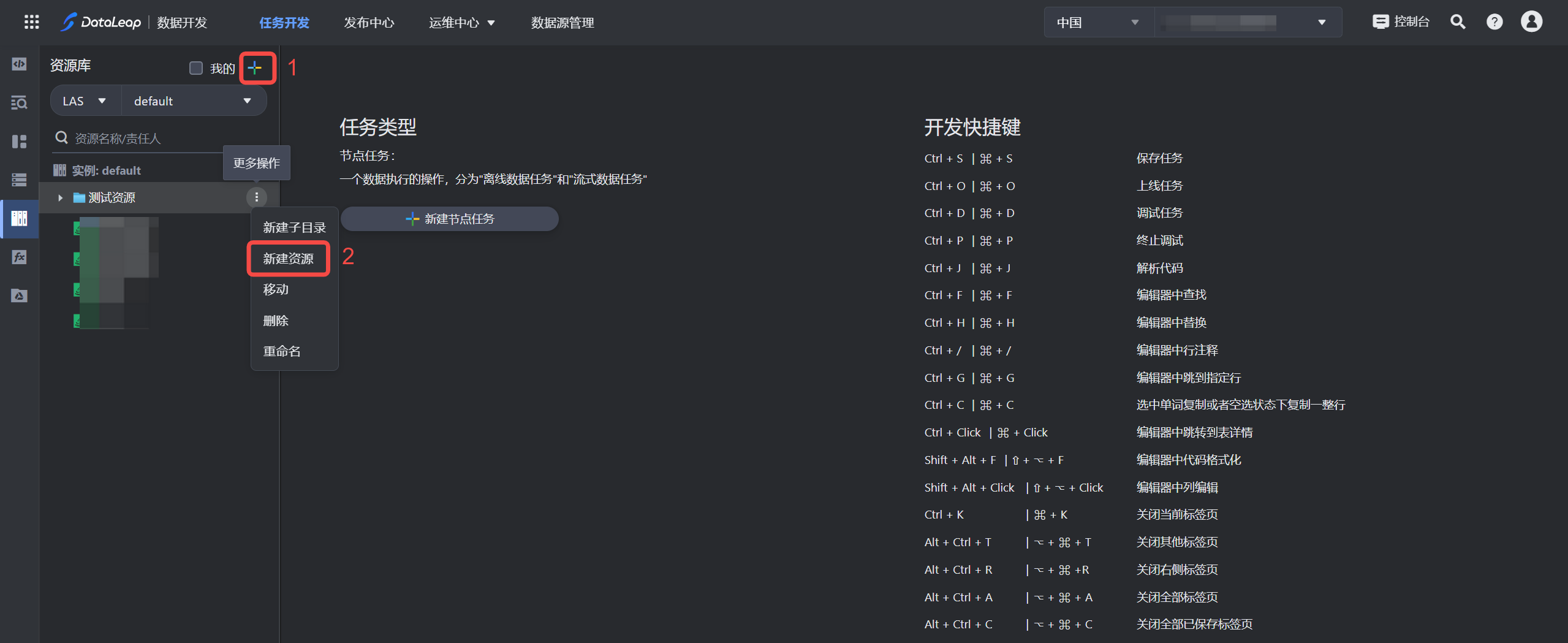Click the 新建节点任务 button

pos(450,219)
